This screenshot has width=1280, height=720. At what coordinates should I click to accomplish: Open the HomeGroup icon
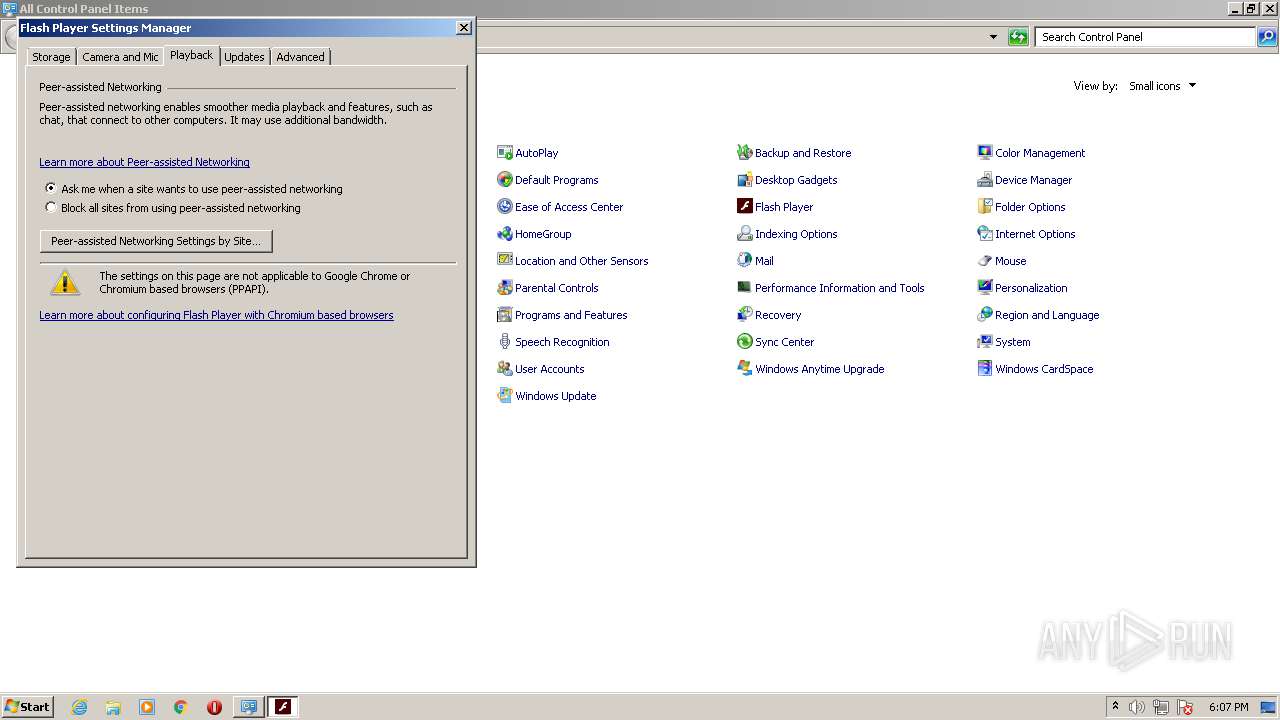533,234
